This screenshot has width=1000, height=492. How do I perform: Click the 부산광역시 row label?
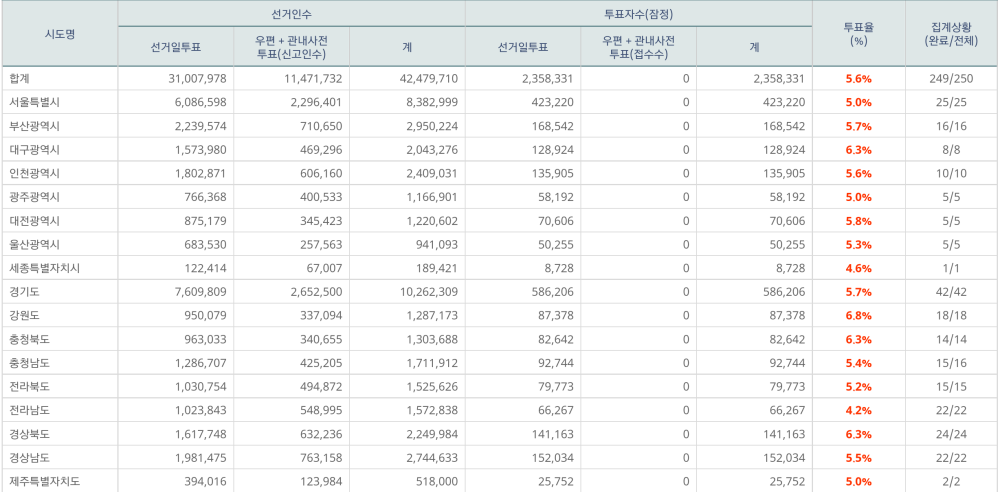click(34, 126)
